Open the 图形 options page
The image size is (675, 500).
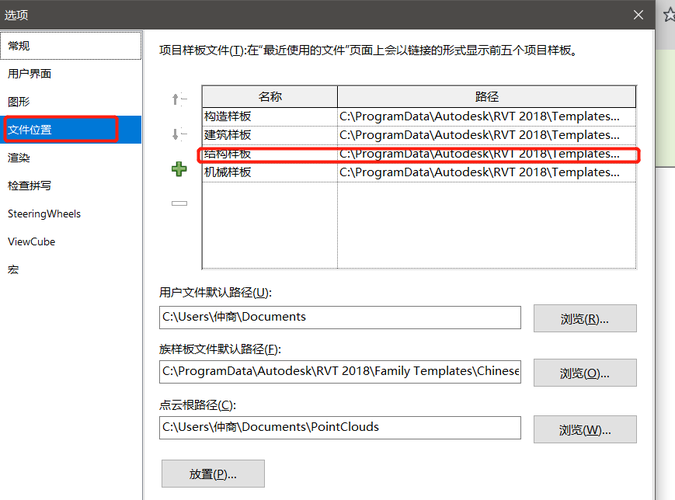coord(71,102)
